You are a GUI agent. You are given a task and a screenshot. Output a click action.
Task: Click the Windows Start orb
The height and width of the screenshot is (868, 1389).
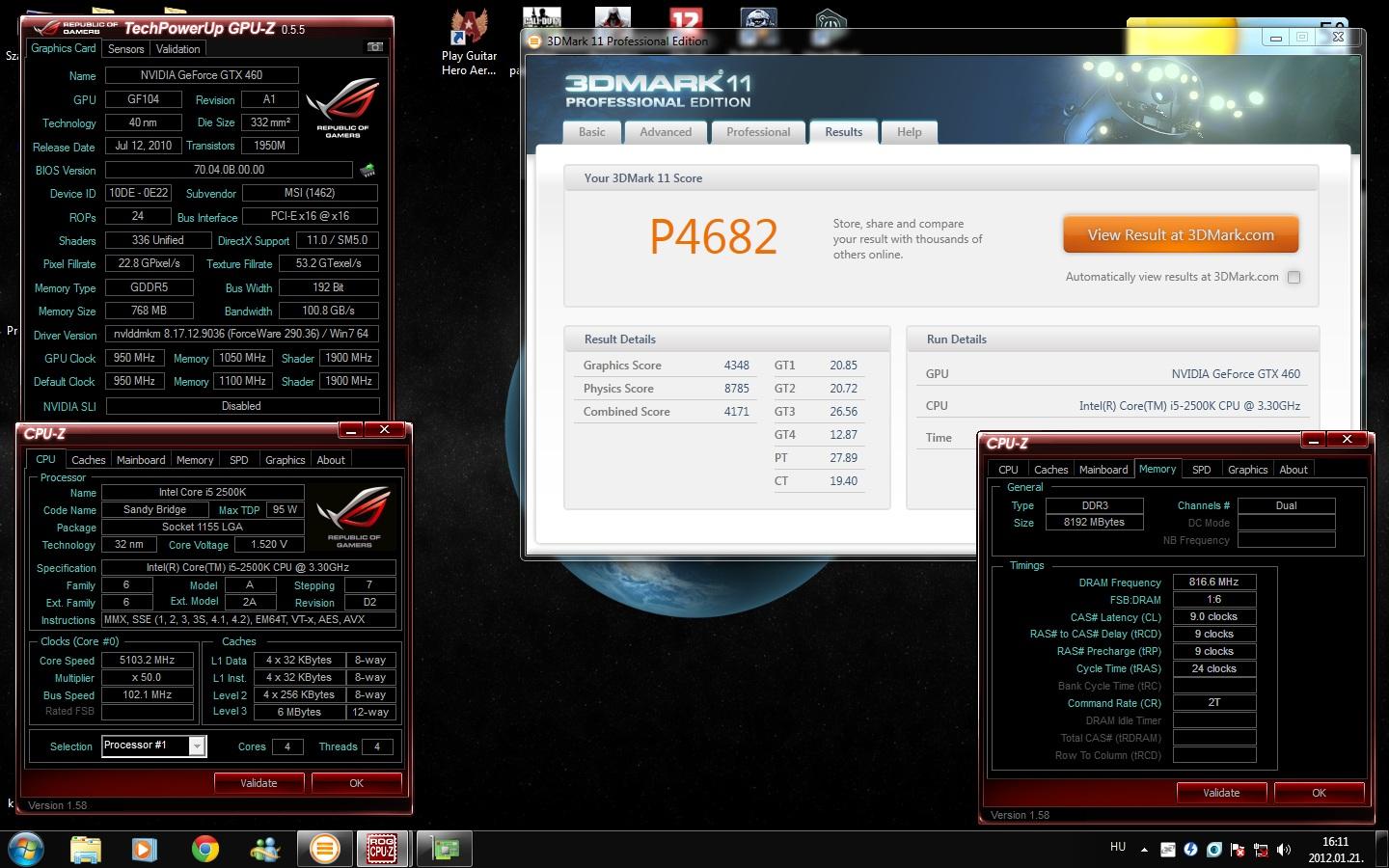[25, 849]
